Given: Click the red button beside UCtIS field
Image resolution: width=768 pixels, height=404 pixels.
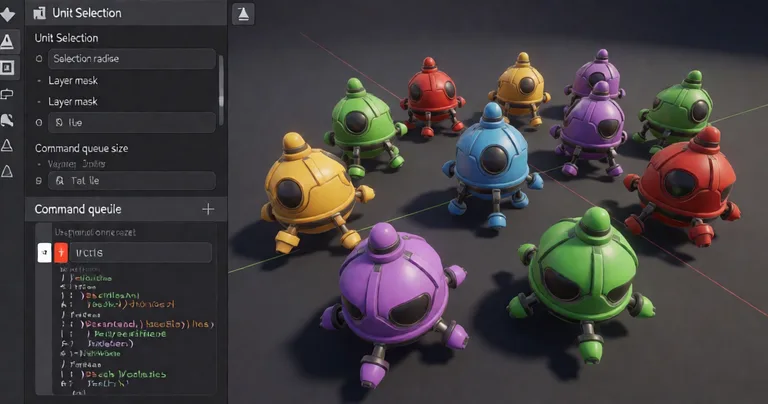Looking at the screenshot, I should 61,253.
